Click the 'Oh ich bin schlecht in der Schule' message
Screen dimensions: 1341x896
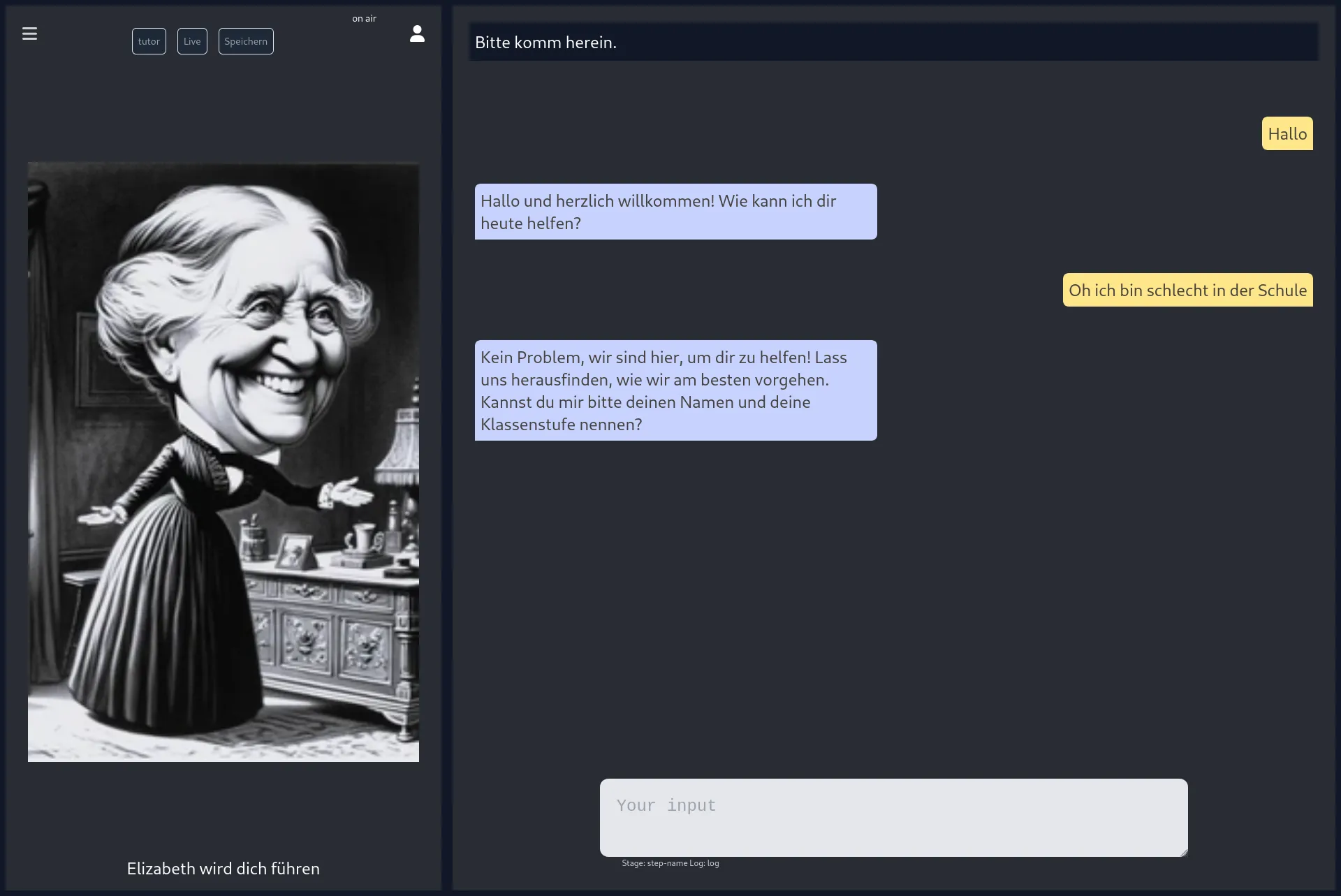[x=1187, y=290]
